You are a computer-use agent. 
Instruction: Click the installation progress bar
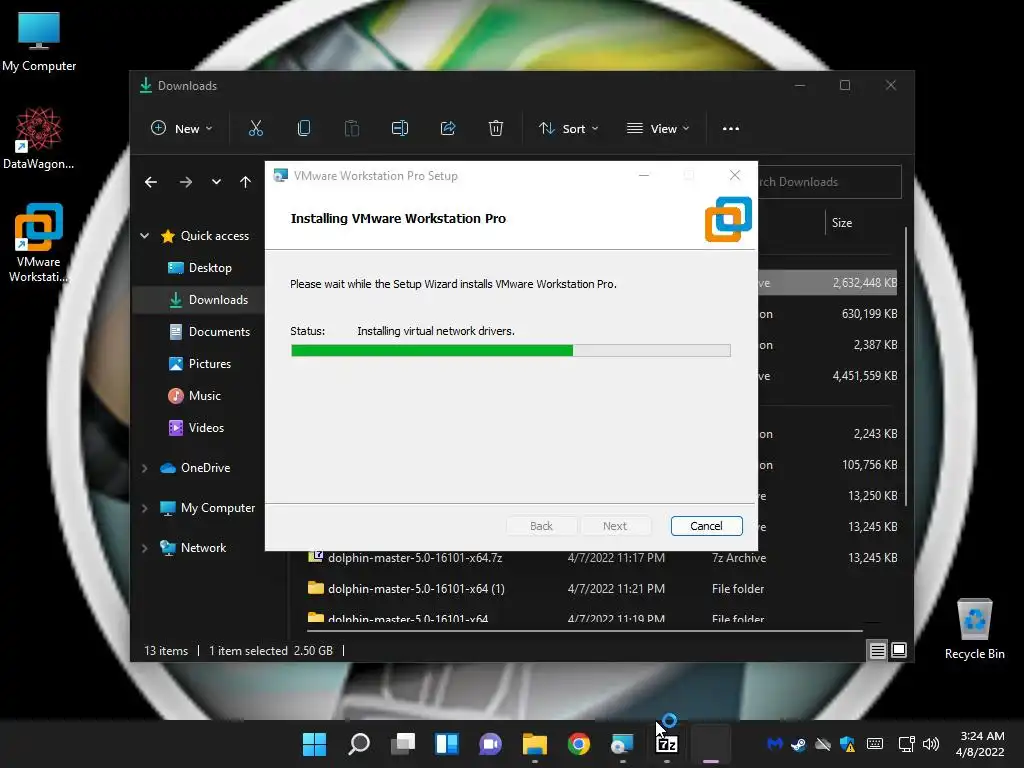tap(511, 351)
